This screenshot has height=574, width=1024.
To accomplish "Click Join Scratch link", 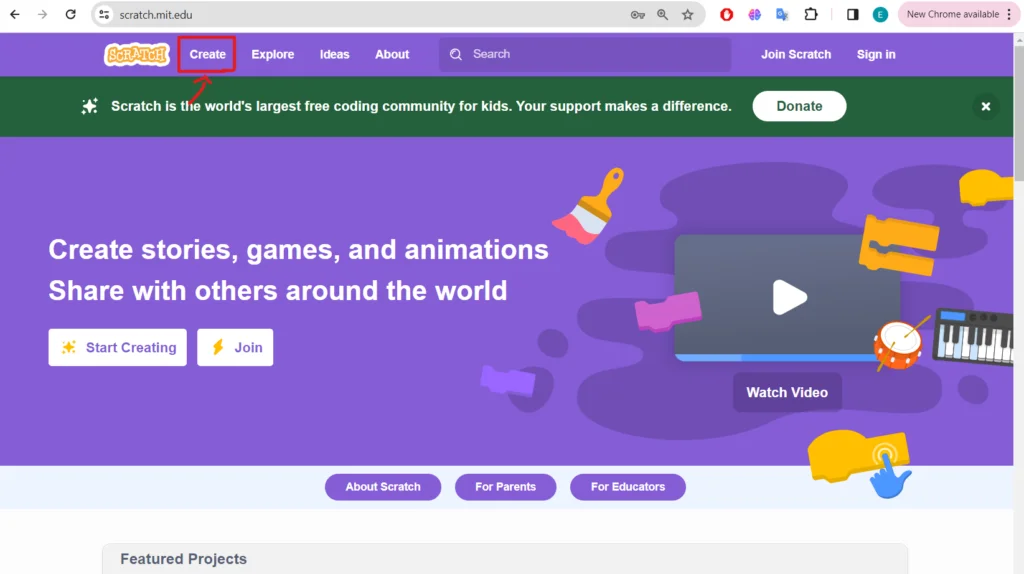I will coord(795,54).
